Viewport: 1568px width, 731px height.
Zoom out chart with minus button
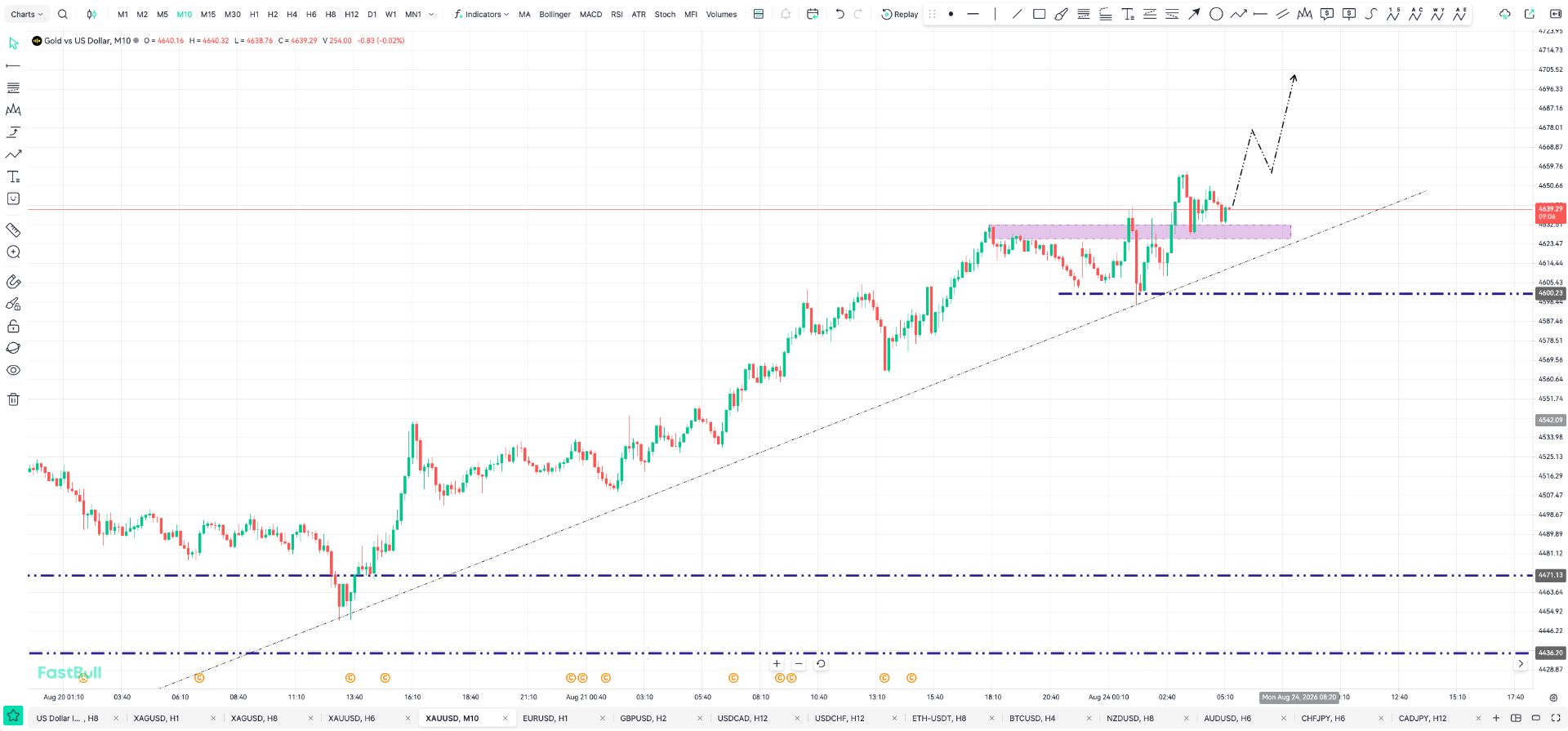[x=799, y=664]
